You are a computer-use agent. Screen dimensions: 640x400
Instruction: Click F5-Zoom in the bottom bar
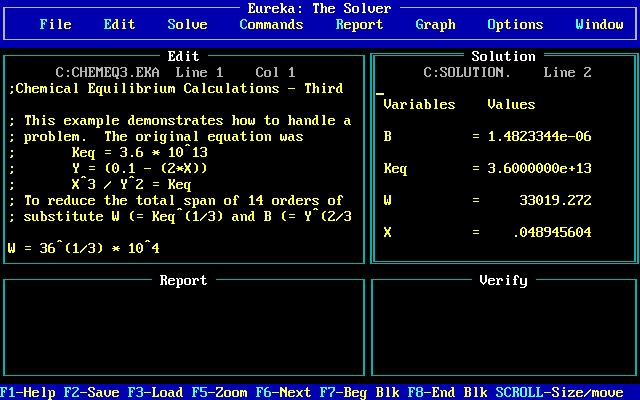click(220, 392)
